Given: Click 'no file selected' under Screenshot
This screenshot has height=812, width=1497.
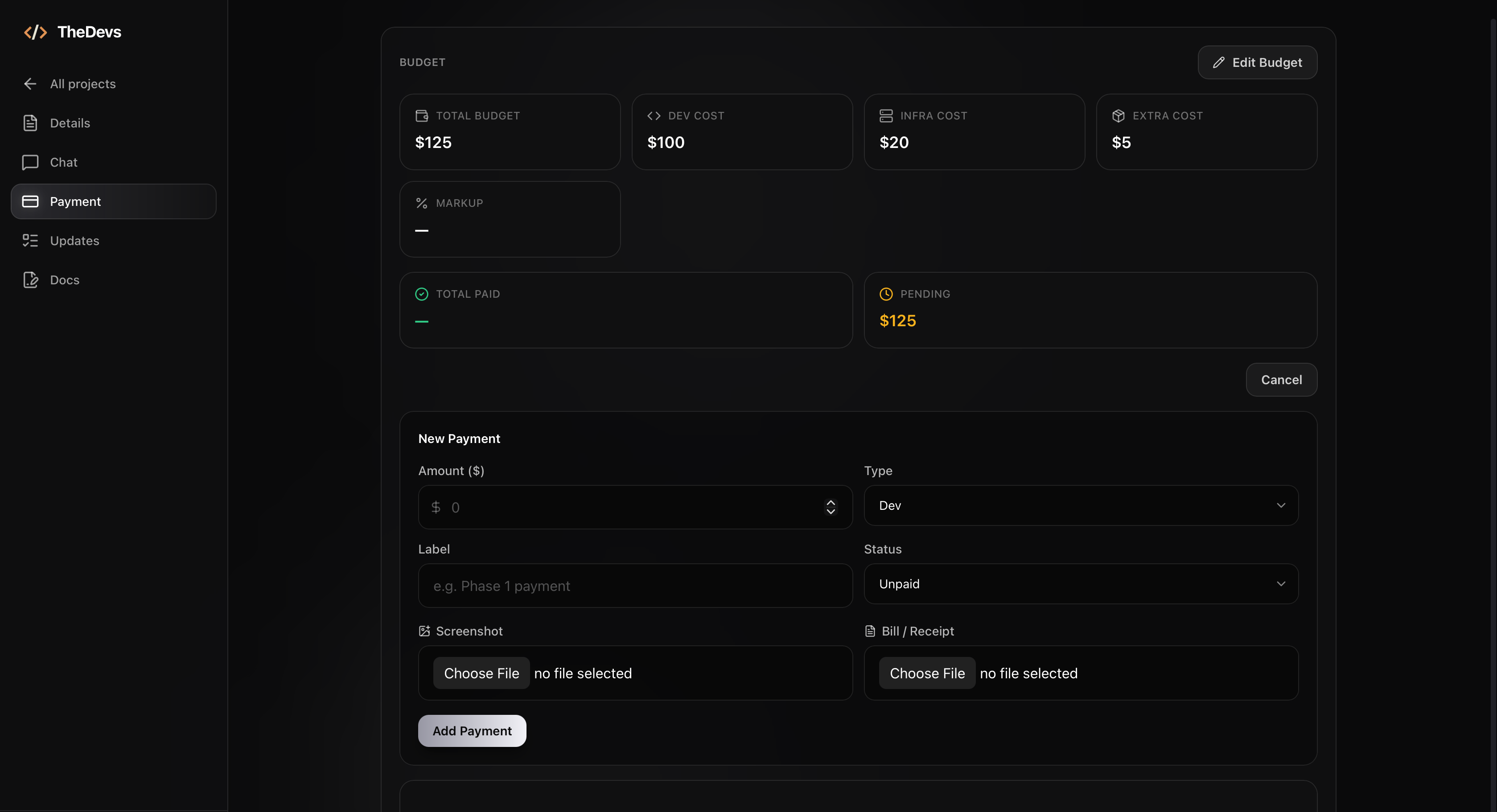Looking at the screenshot, I should 583,673.
